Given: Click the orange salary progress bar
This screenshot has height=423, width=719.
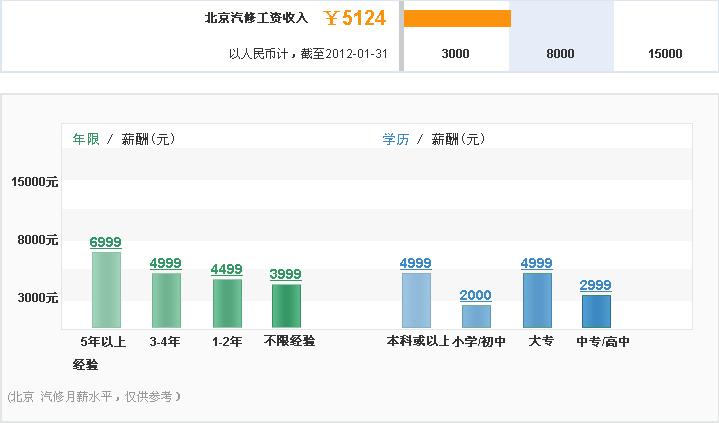Looking at the screenshot, I should tap(457, 18).
